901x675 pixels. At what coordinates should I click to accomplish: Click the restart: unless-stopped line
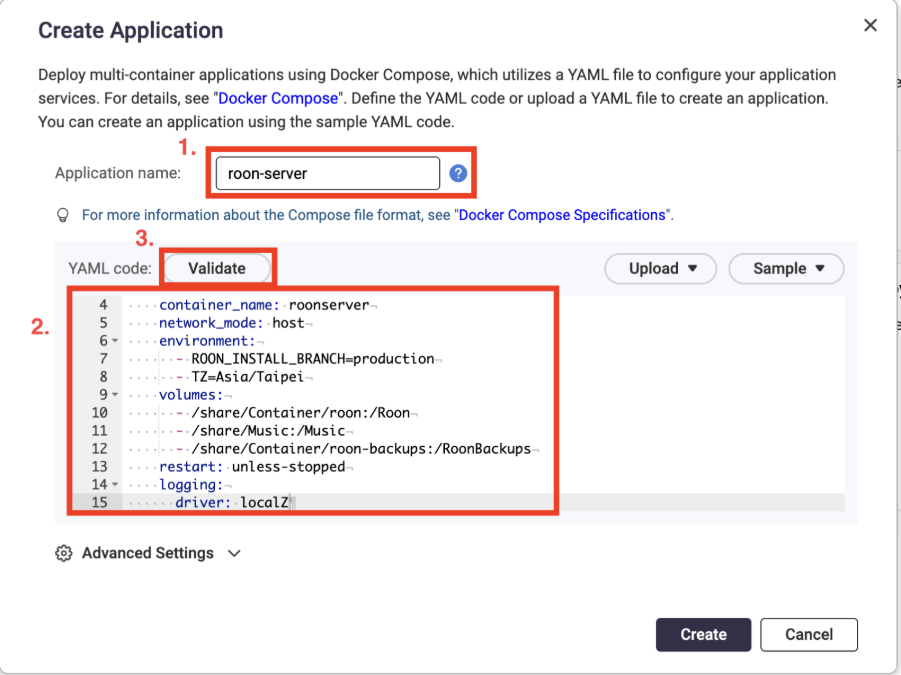252,466
